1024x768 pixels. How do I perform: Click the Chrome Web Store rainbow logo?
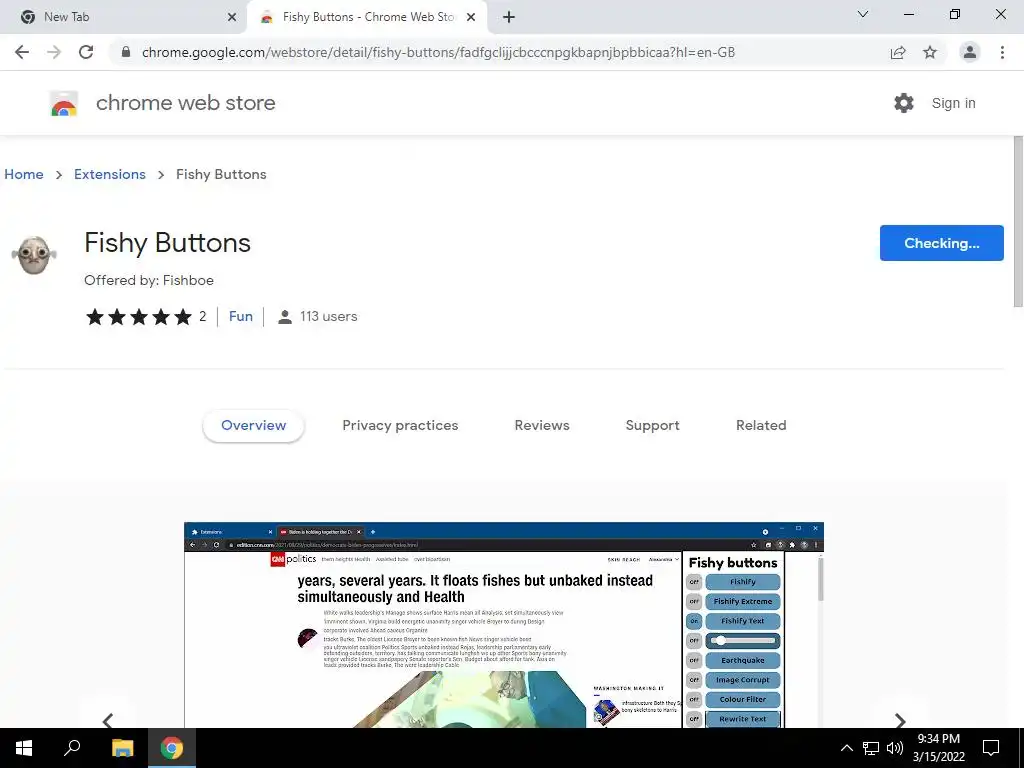(x=64, y=103)
